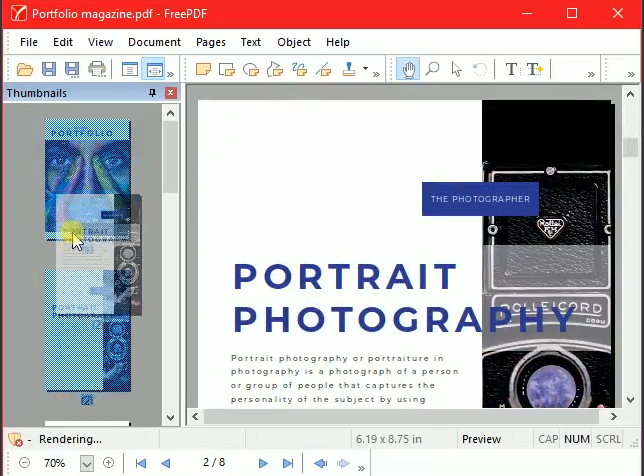Screen dimensions: 644x476
Task: Open the zoom level dropdown
Action: pyautogui.click(x=87, y=463)
